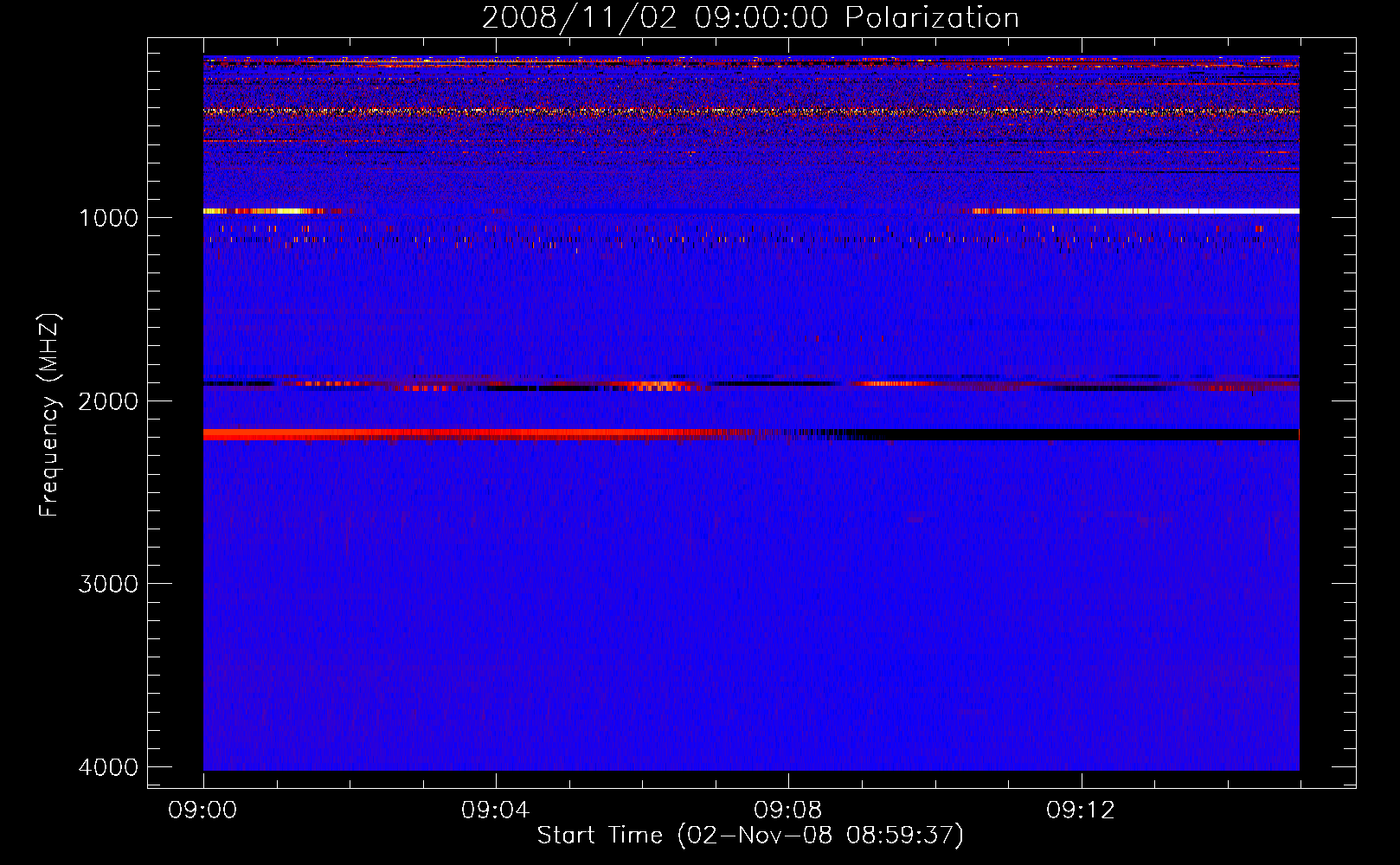The height and width of the screenshot is (865, 1400).
Task: Click the 1000 frequency tick label
Action: pos(108,217)
